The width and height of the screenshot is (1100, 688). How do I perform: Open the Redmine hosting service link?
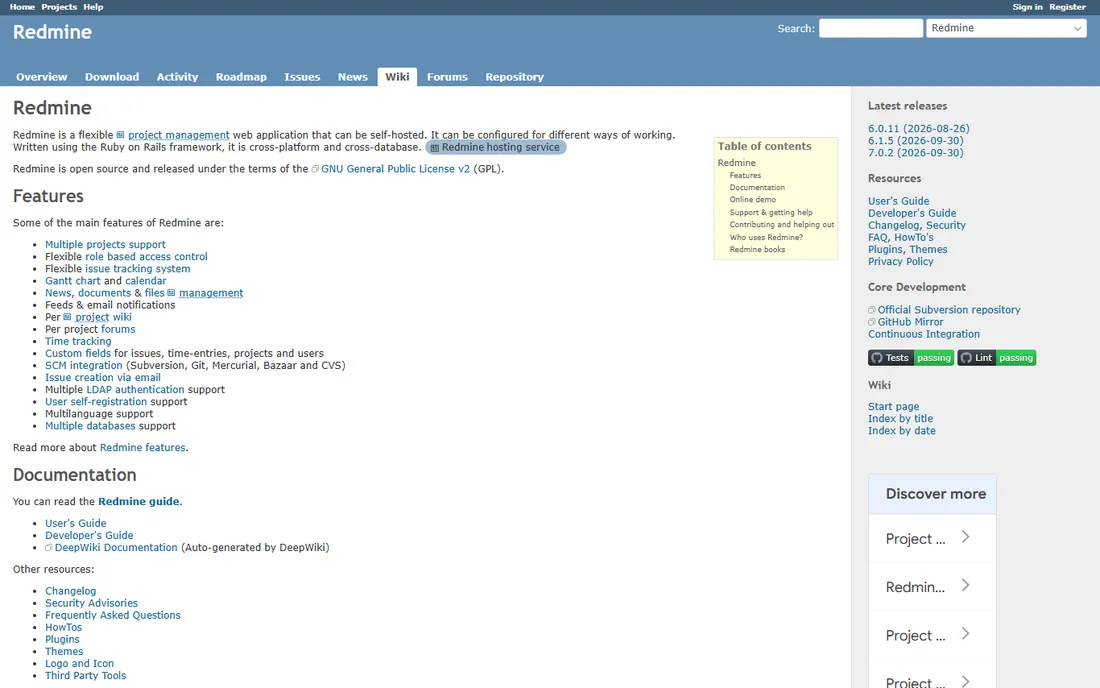[x=495, y=147]
